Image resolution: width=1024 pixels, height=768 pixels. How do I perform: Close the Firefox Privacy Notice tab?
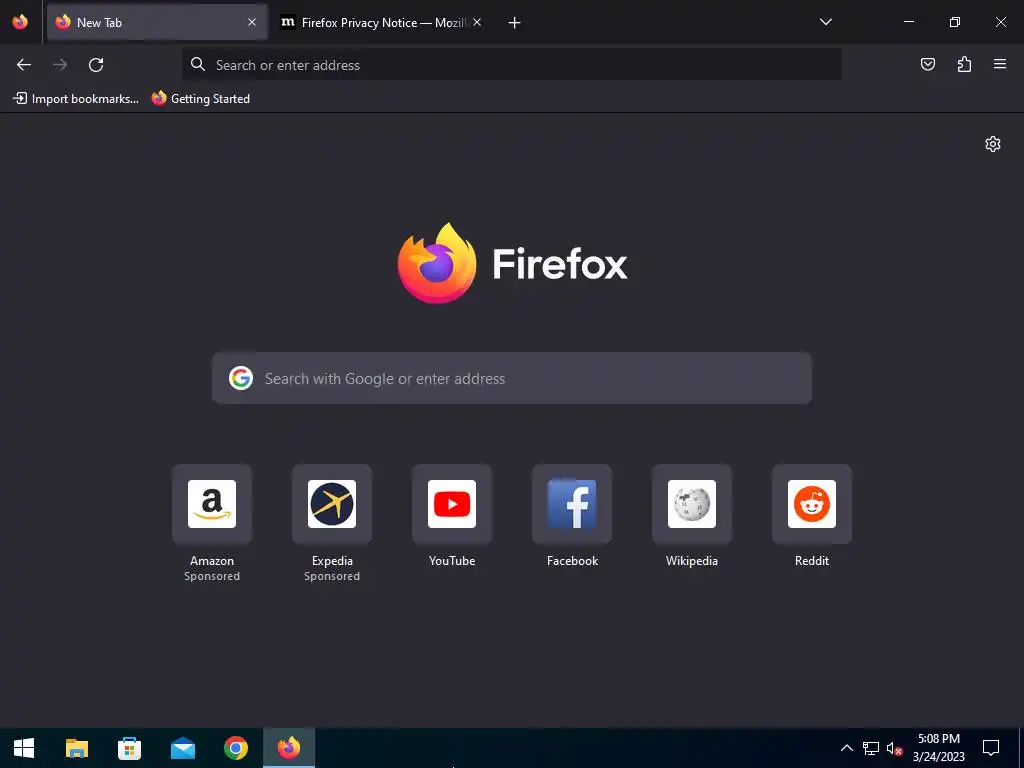477,22
